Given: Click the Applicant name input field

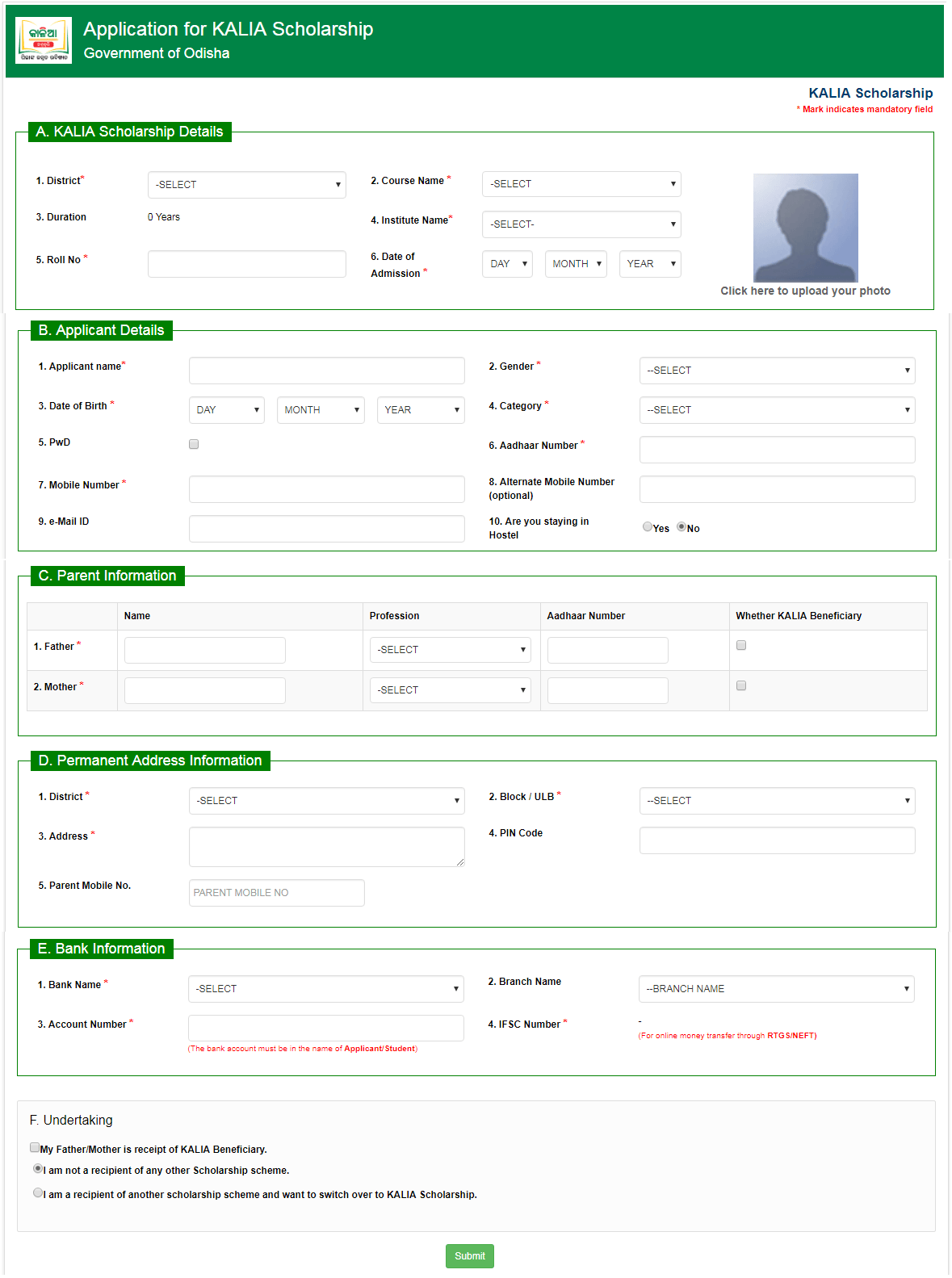Looking at the screenshot, I should tap(327, 371).
